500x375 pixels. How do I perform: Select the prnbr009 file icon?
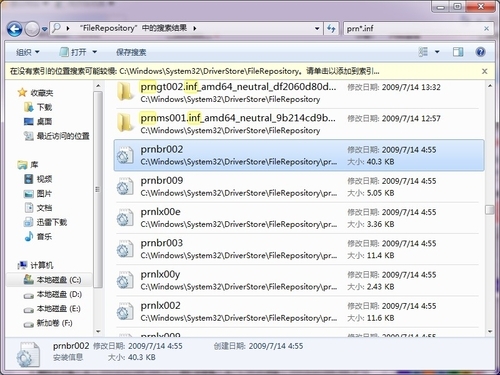[x=125, y=187]
